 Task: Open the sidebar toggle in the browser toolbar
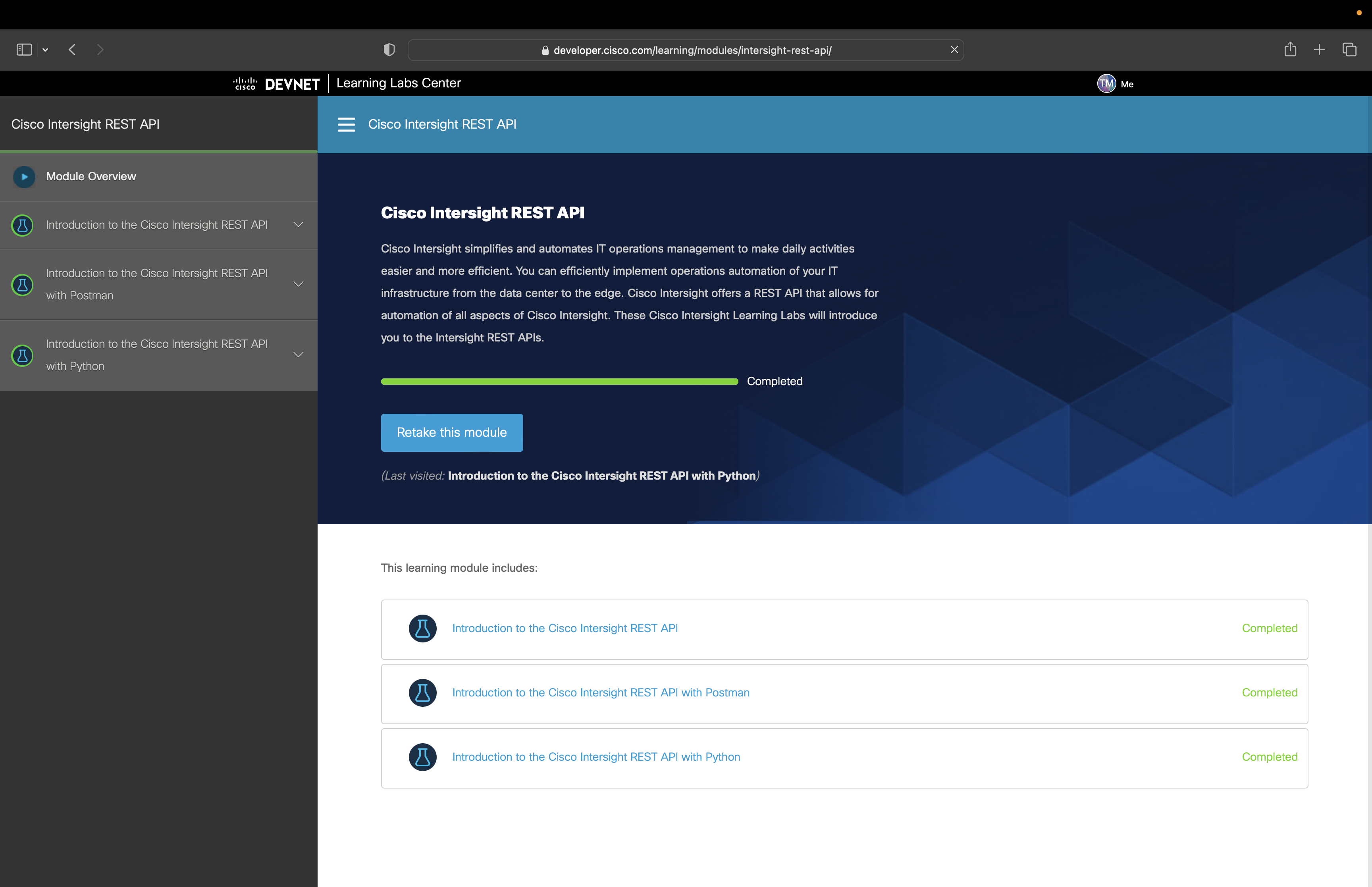point(23,50)
